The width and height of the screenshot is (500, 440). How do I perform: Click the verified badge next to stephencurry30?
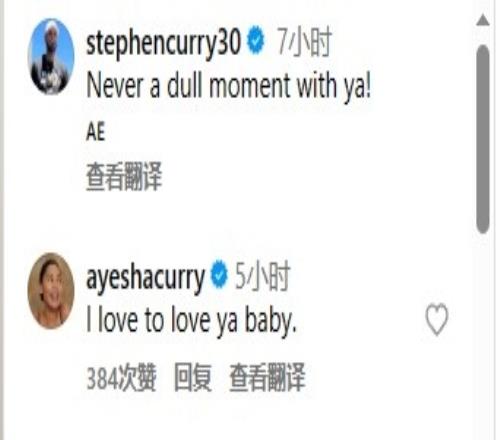(256, 41)
